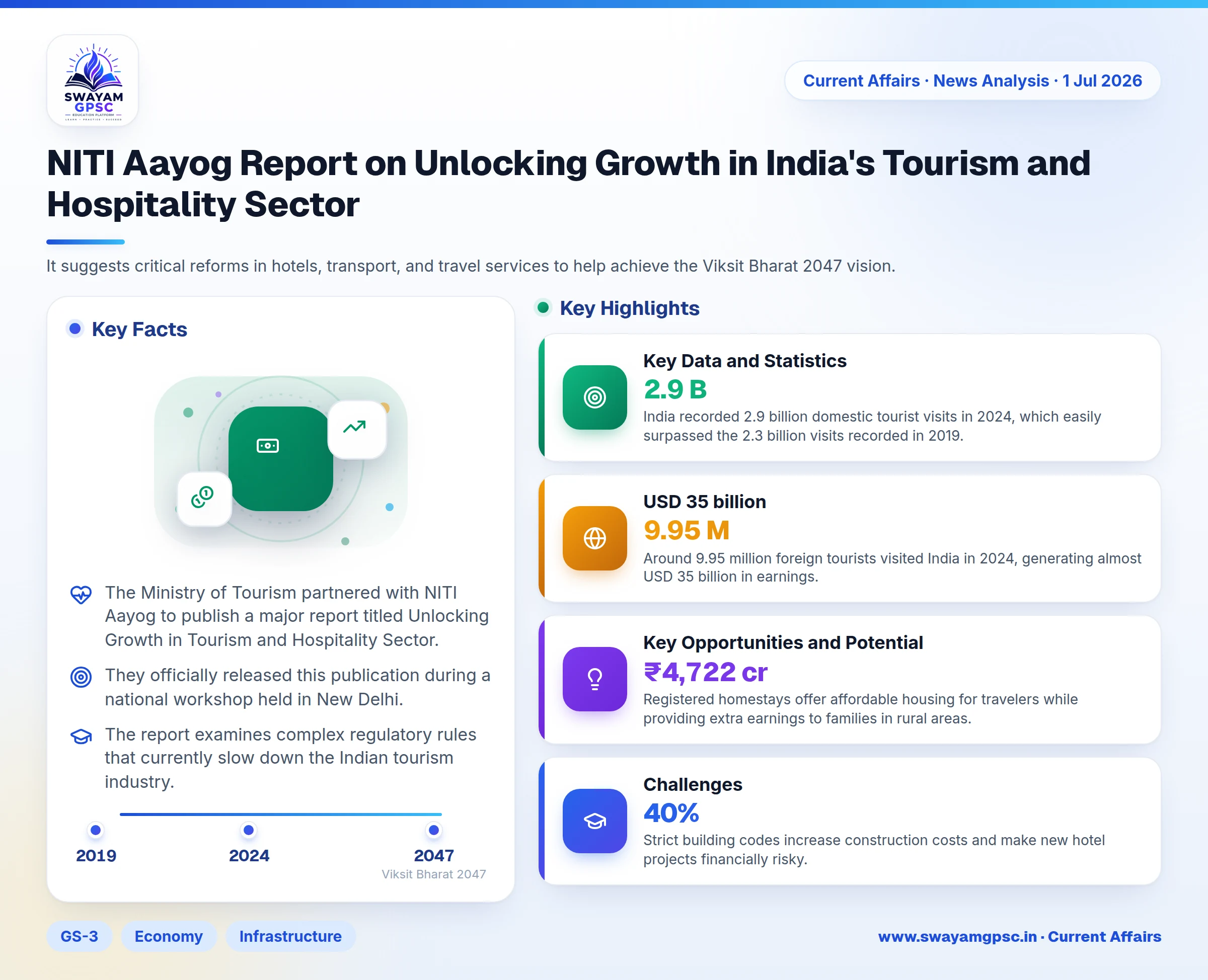This screenshot has height=980, width=1208.
Task: Open the GS-3 tag
Action: (x=79, y=937)
